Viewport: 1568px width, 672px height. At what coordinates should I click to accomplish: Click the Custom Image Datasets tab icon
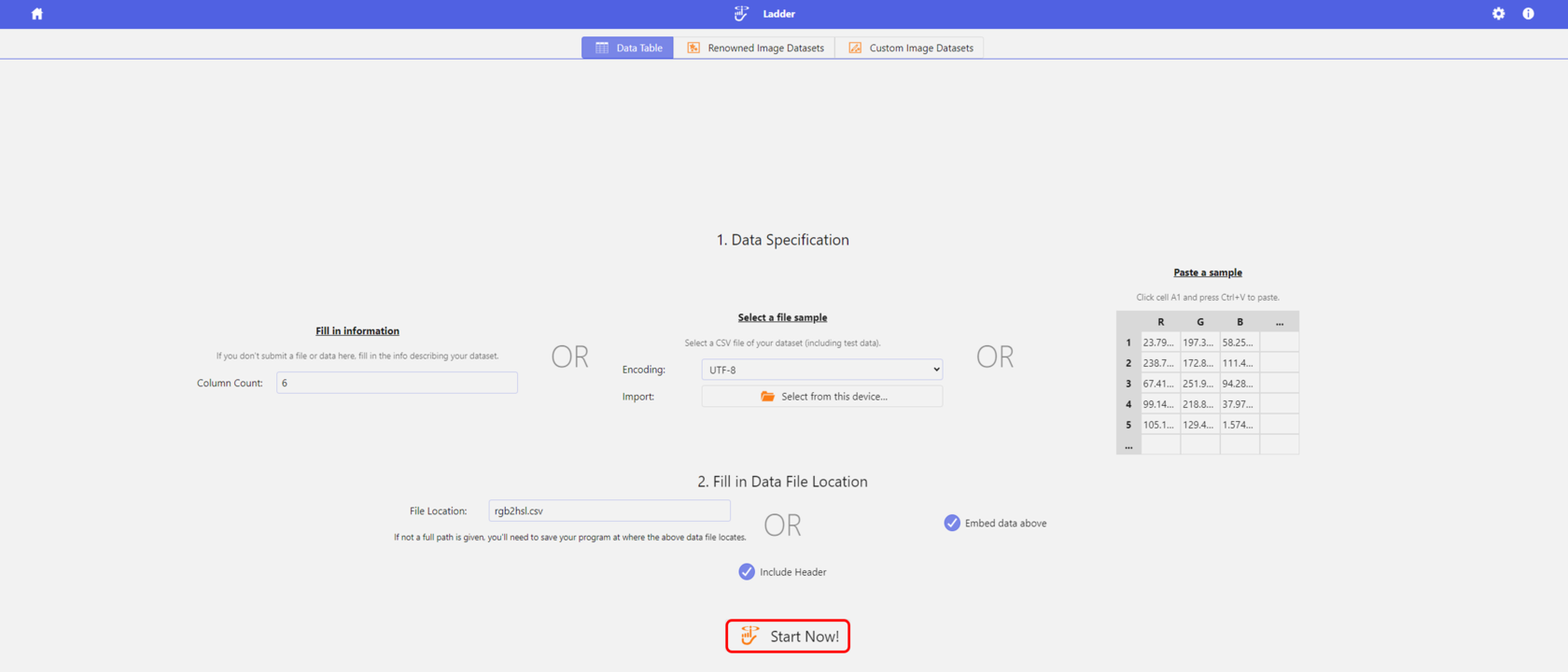click(855, 48)
